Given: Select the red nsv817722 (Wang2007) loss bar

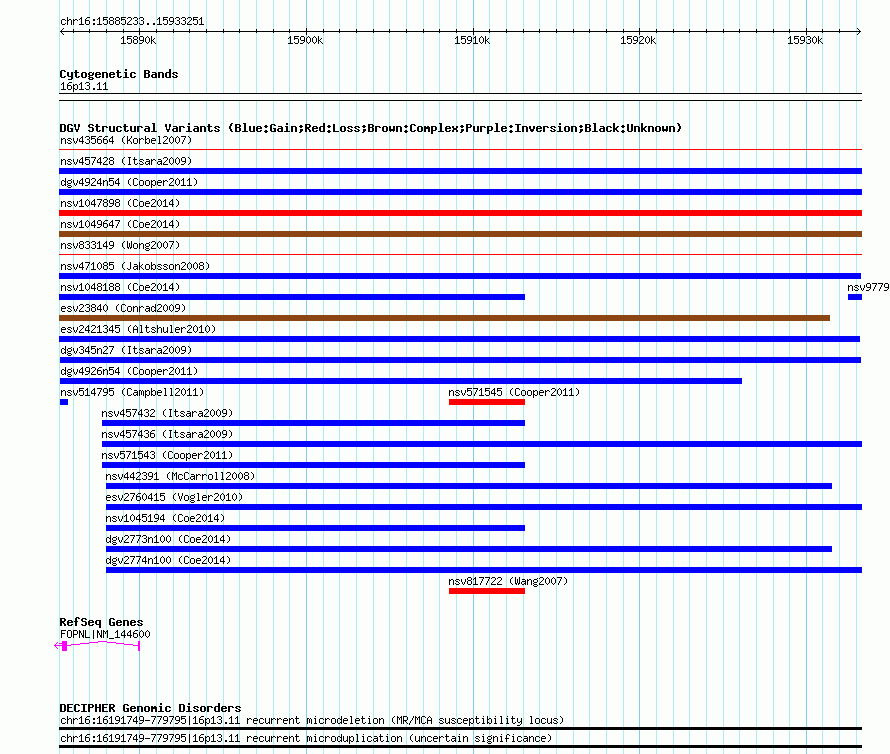Looking at the screenshot, I should point(486,591).
